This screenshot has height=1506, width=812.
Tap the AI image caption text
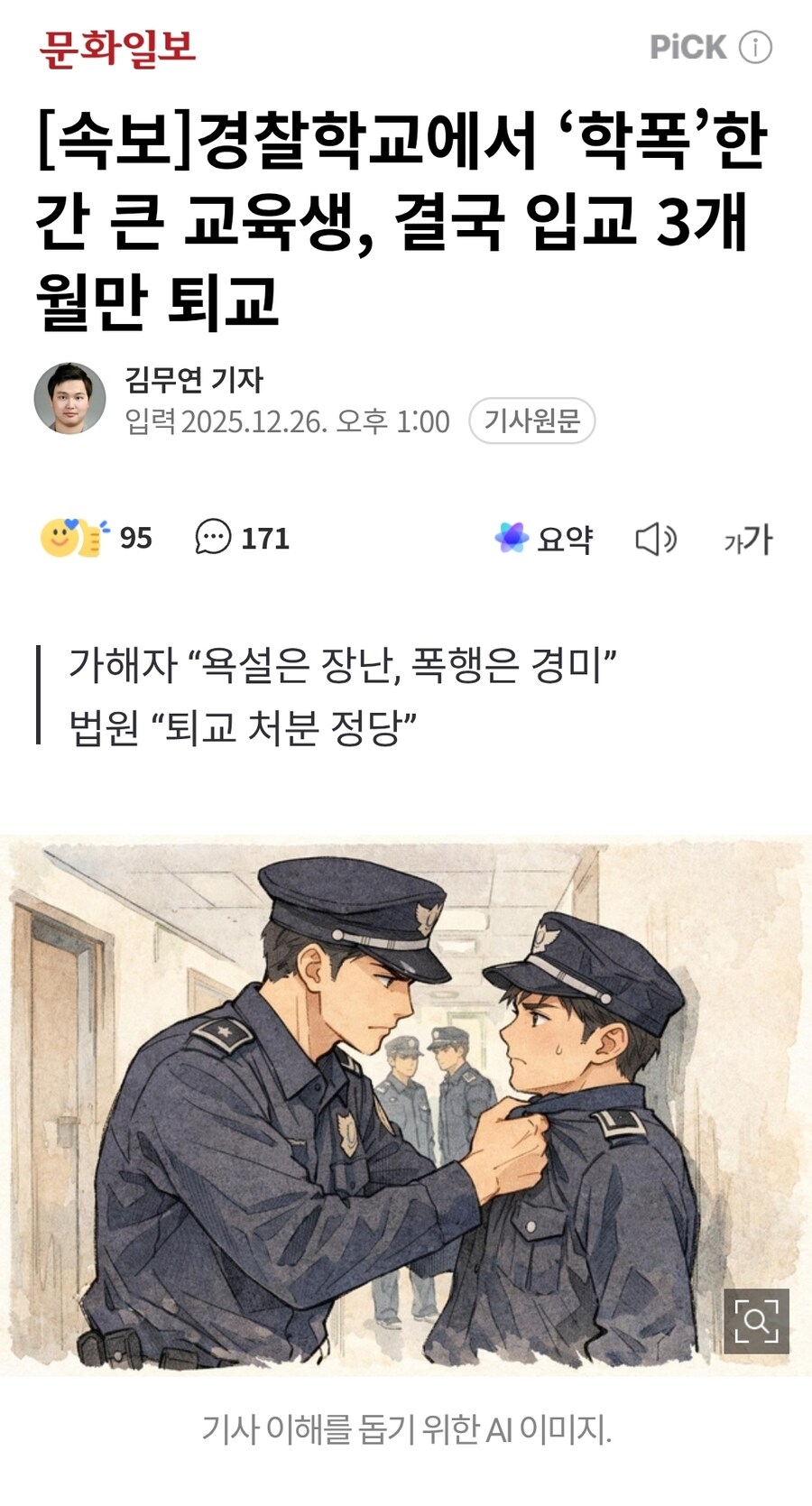point(406,1428)
